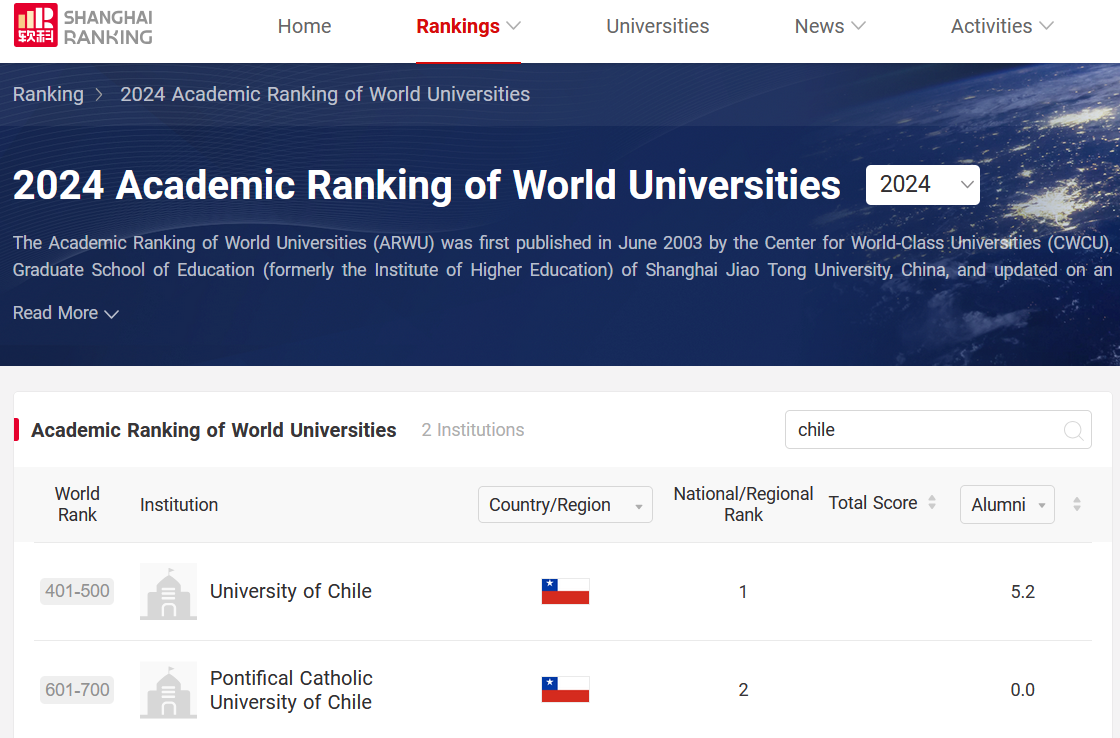Expand the News menu

click(x=830, y=26)
